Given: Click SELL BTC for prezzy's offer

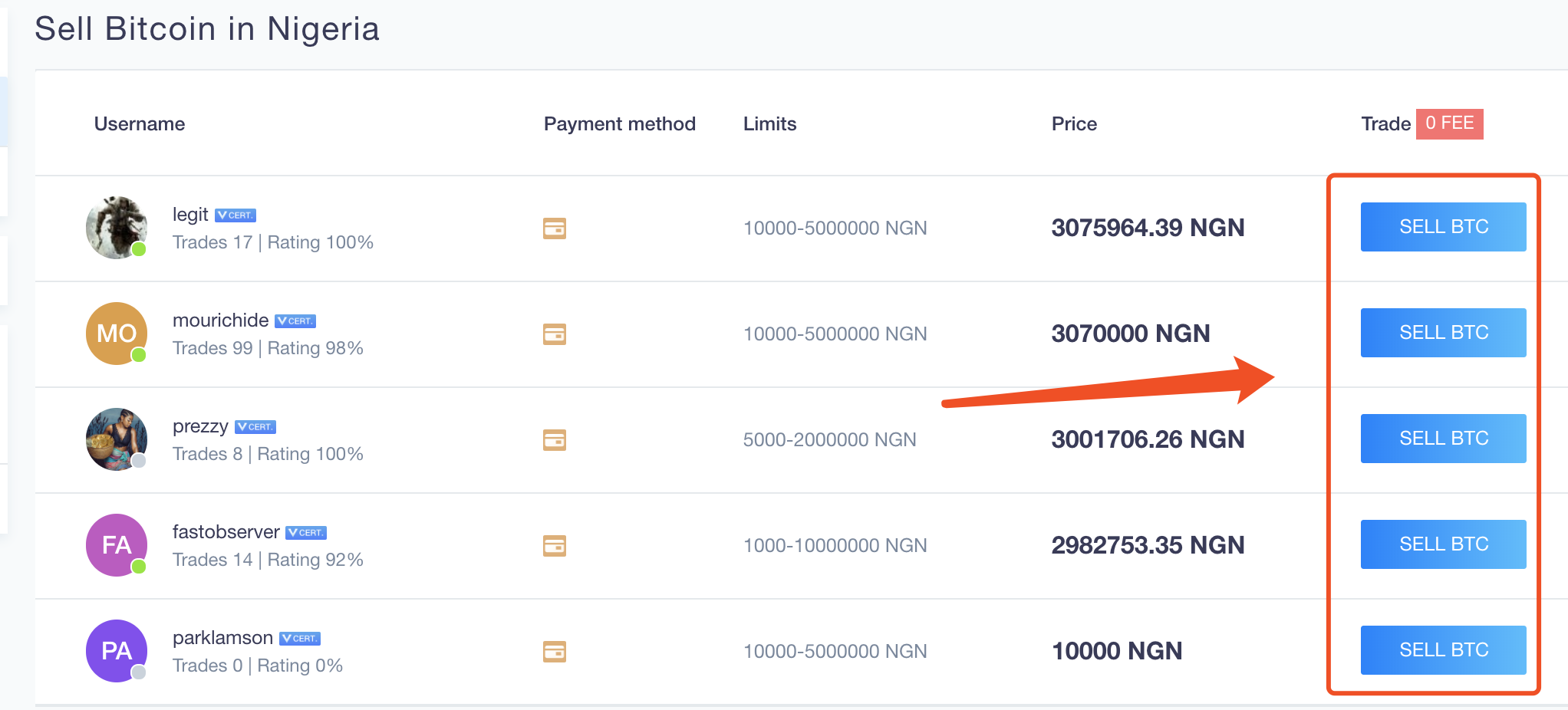Looking at the screenshot, I should pos(1443,439).
